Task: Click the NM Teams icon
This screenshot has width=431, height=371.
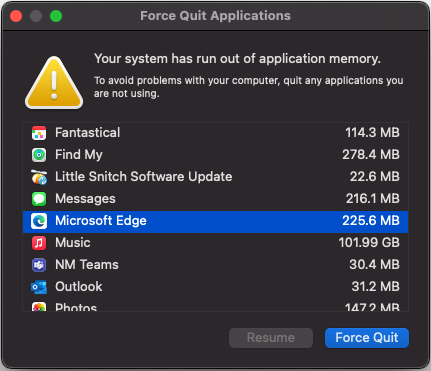Action: click(39, 265)
